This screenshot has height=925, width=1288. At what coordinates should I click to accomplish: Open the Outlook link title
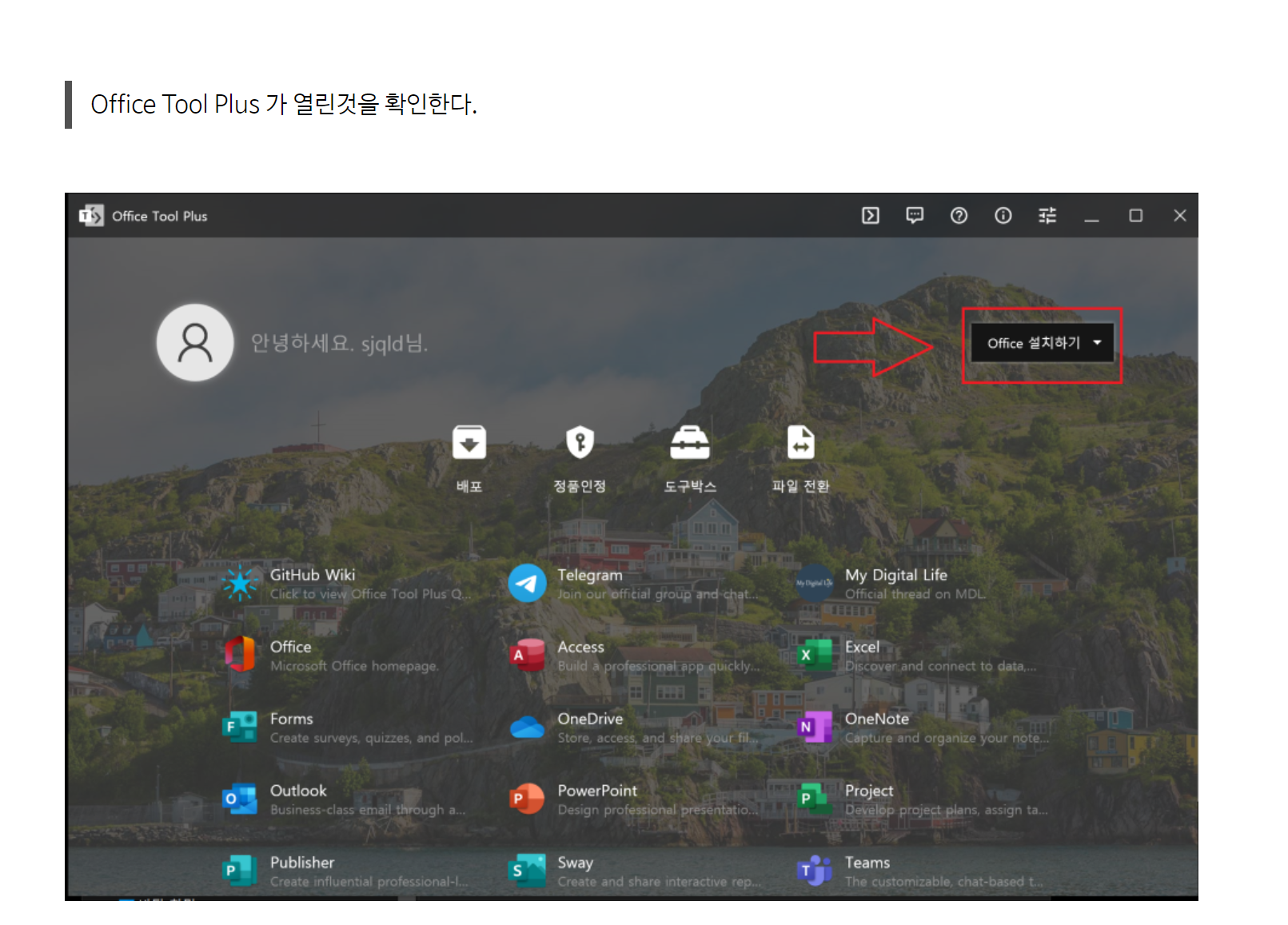click(298, 791)
